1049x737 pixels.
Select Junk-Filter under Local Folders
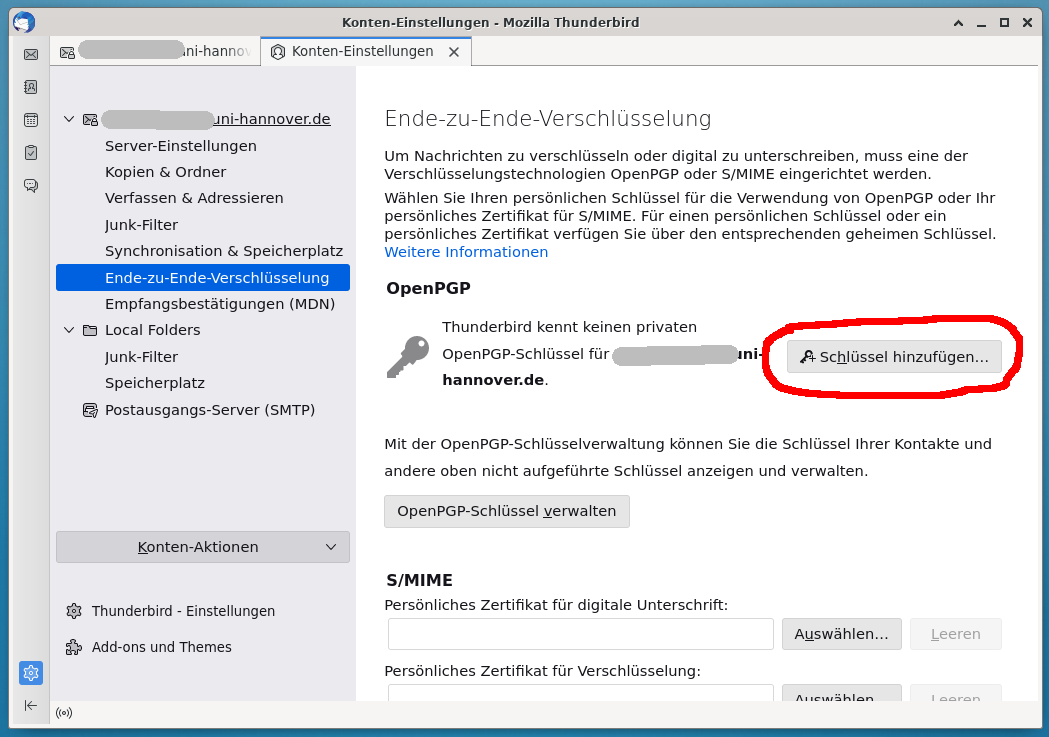point(141,357)
